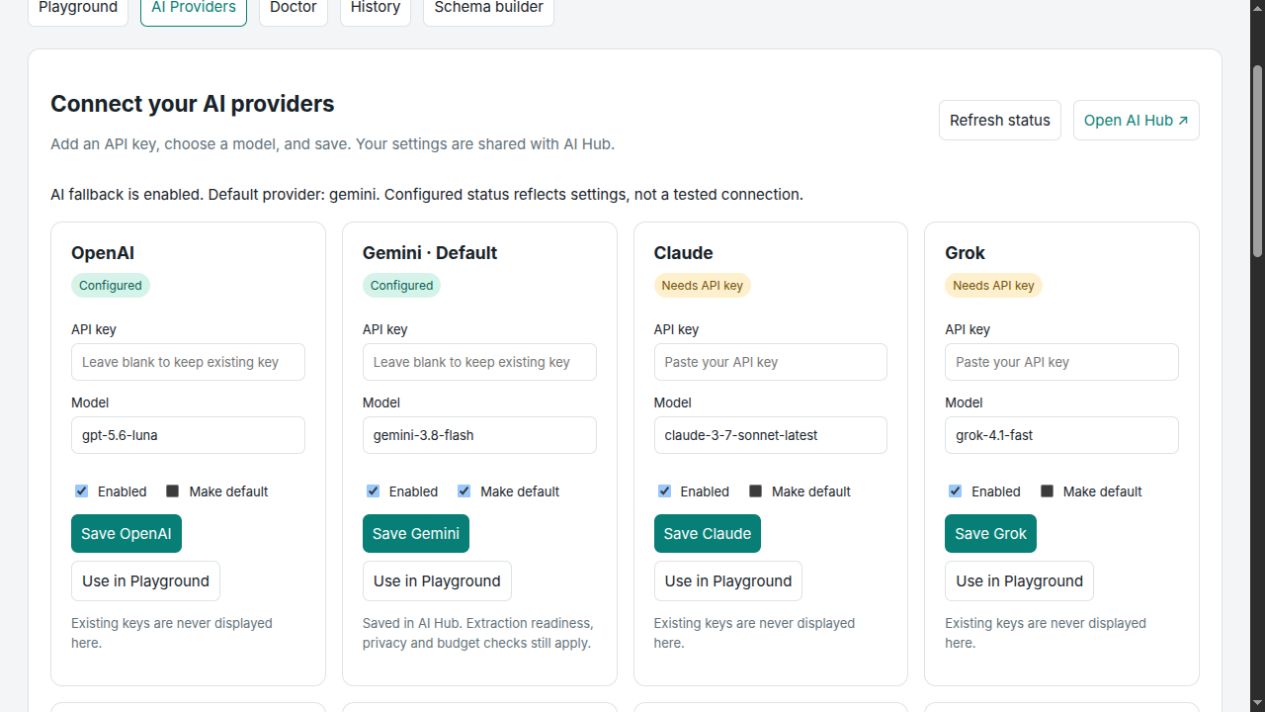The height and width of the screenshot is (712, 1265).
Task: Click the Gemini Configured status badge
Action: pyautogui.click(x=401, y=285)
